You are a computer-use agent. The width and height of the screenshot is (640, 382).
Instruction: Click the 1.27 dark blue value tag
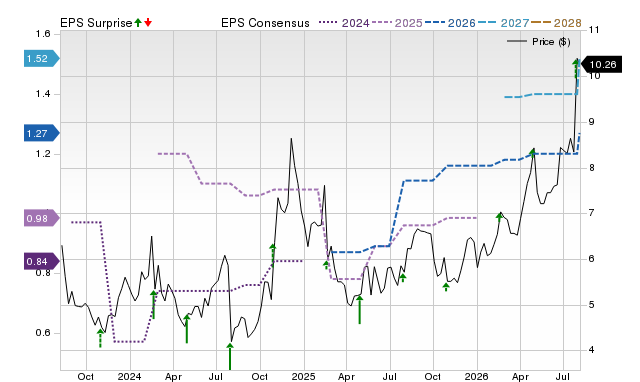(x=42, y=133)
